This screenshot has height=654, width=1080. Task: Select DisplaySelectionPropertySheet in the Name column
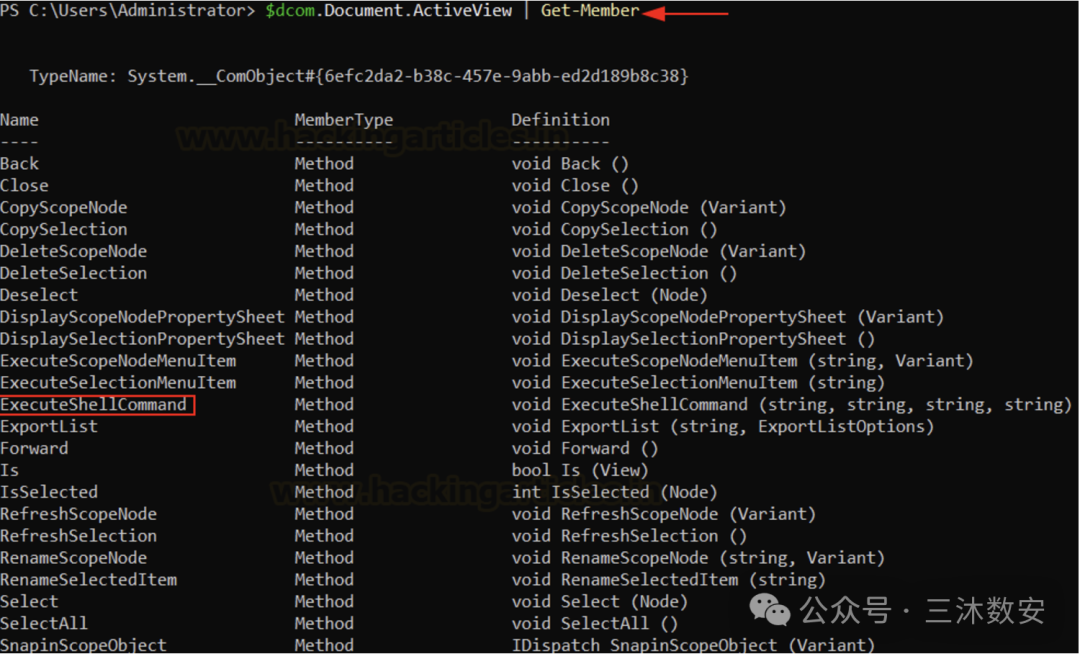click(x=142, y=339)
